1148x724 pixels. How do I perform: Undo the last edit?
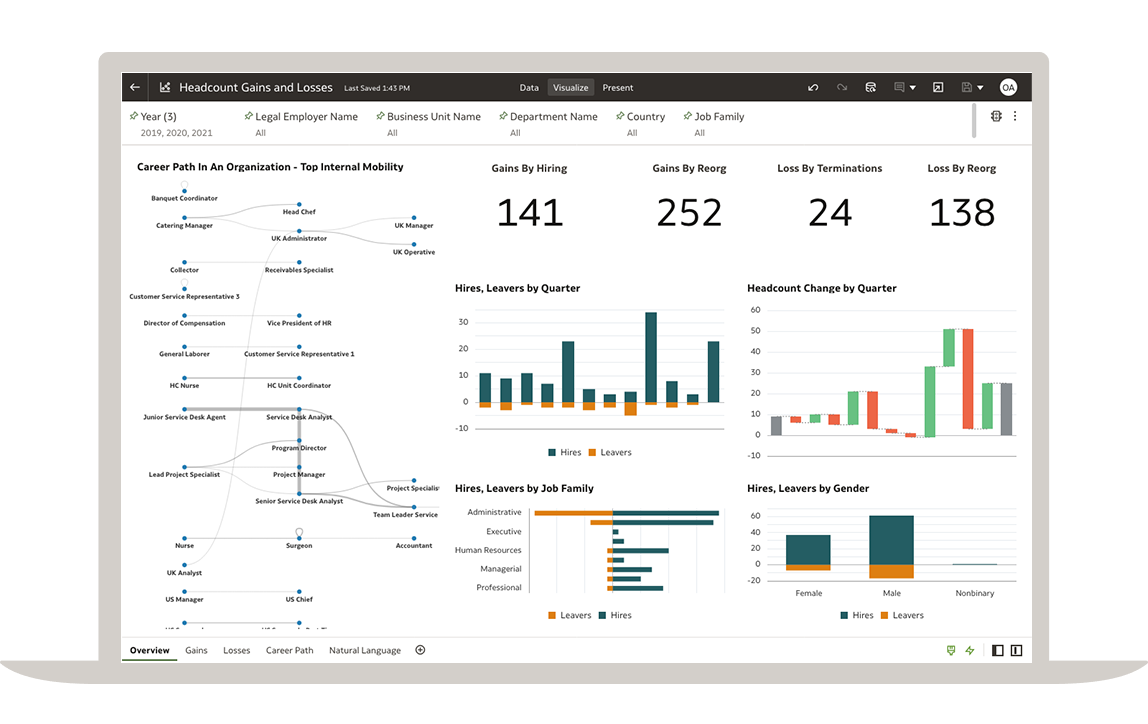[813, 88]
